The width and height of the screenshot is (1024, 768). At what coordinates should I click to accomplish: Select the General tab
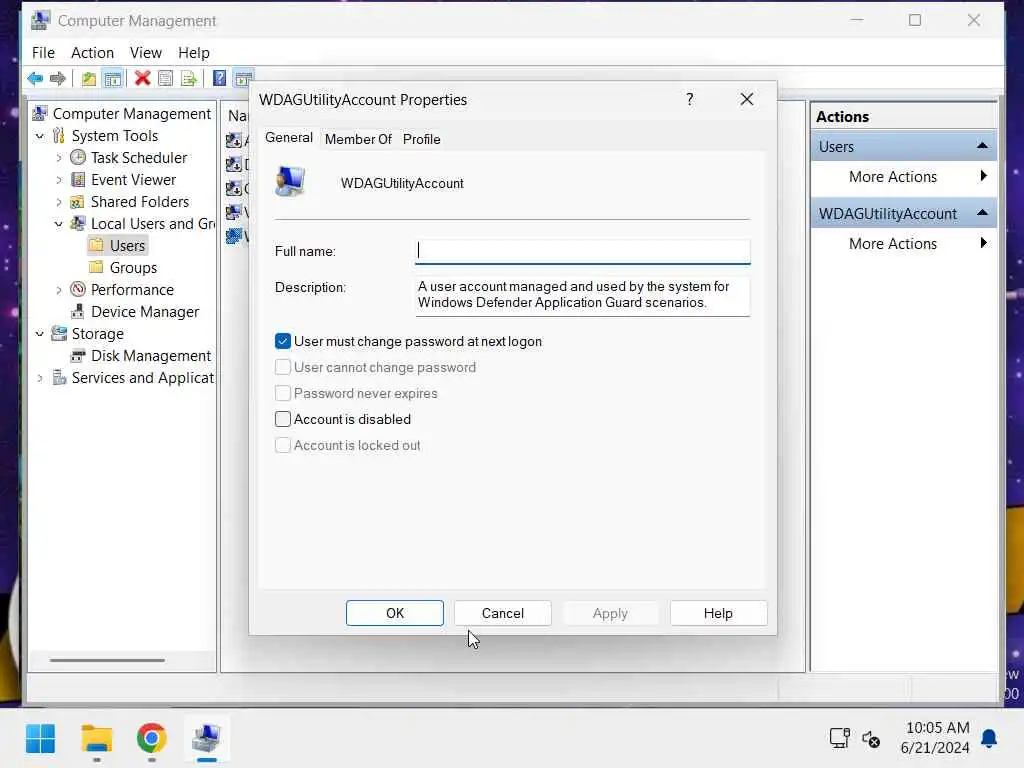point(289,138)
